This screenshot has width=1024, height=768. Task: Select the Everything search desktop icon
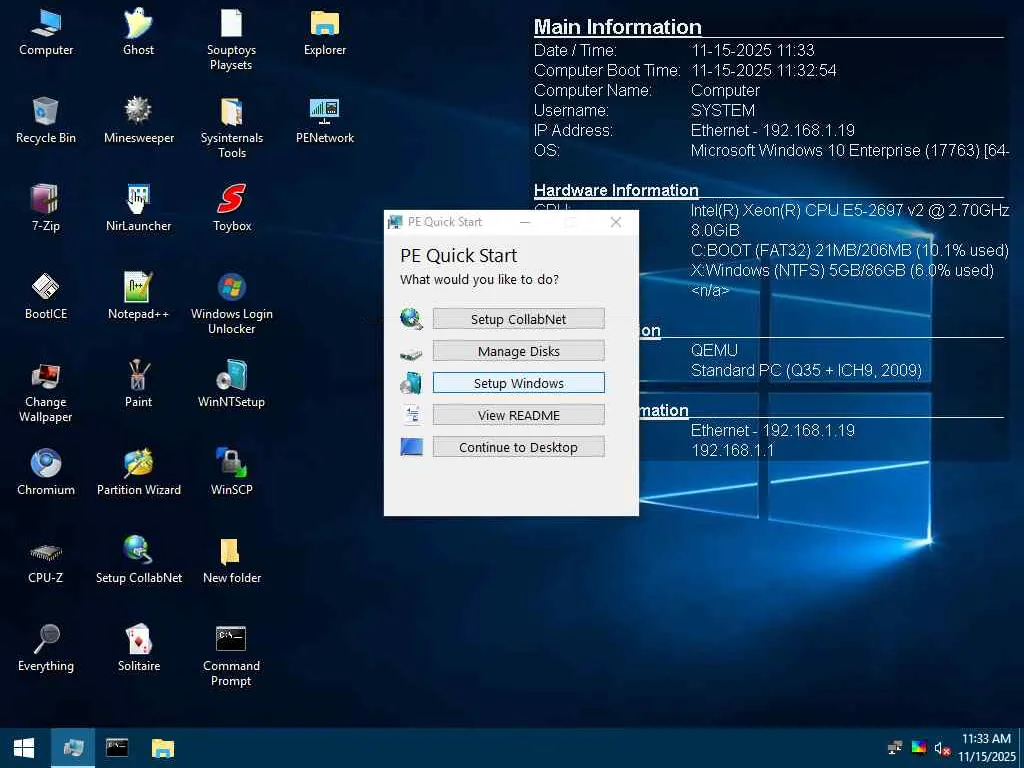point(46,649)
